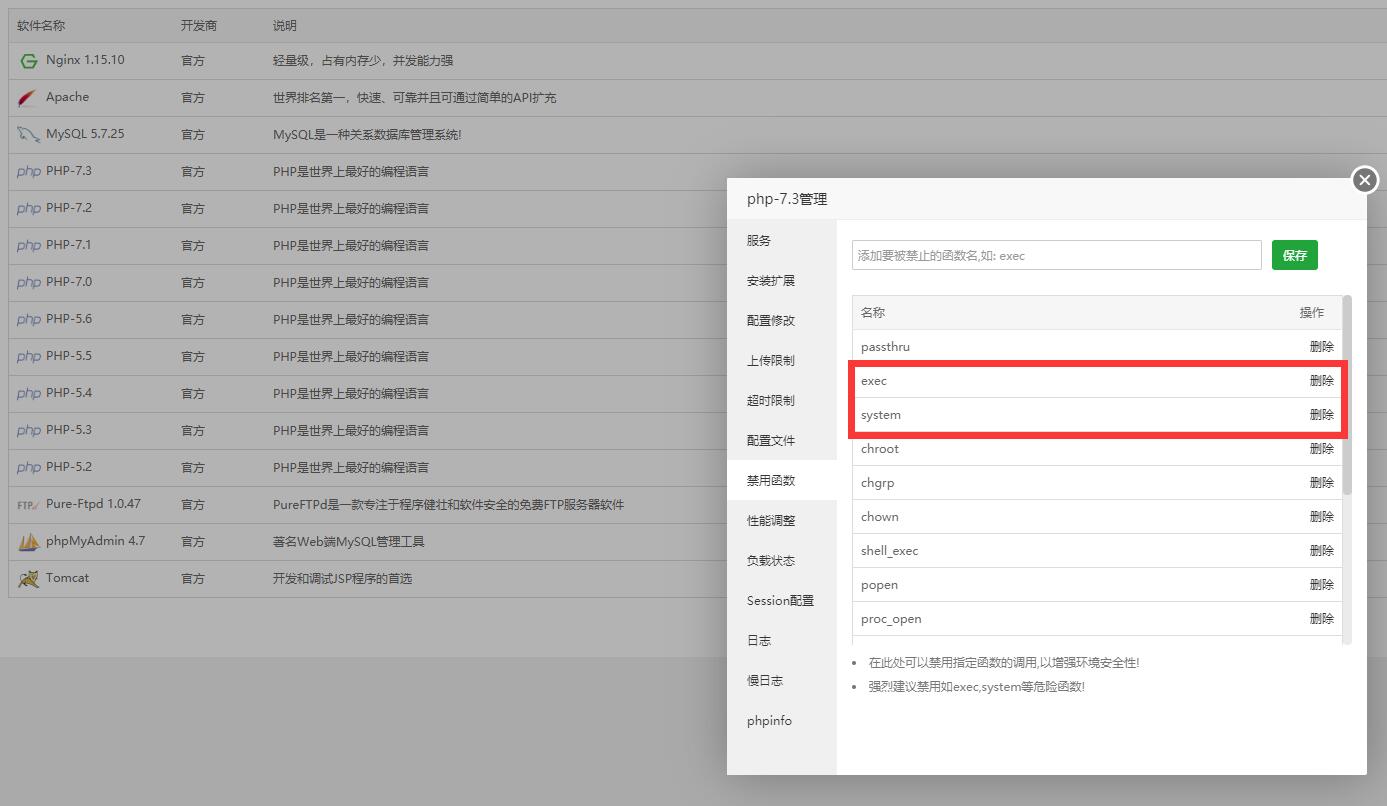The image size is (1387, 806).
Task: Click the PHP-7.3 software name
Action: tap(69, 171)
